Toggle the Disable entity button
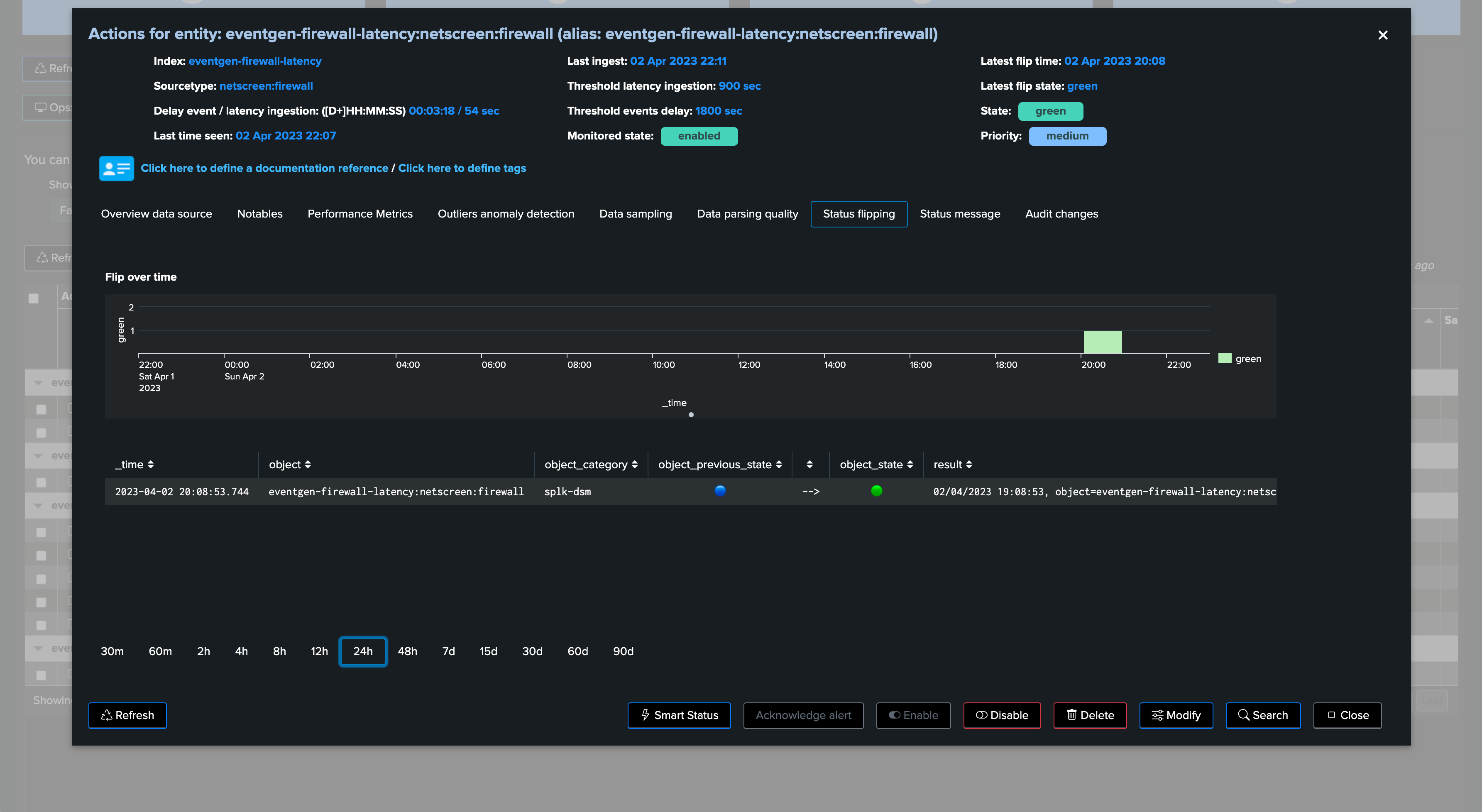Viewport: 1482px width, 812px height. [x=1002, y=715]
